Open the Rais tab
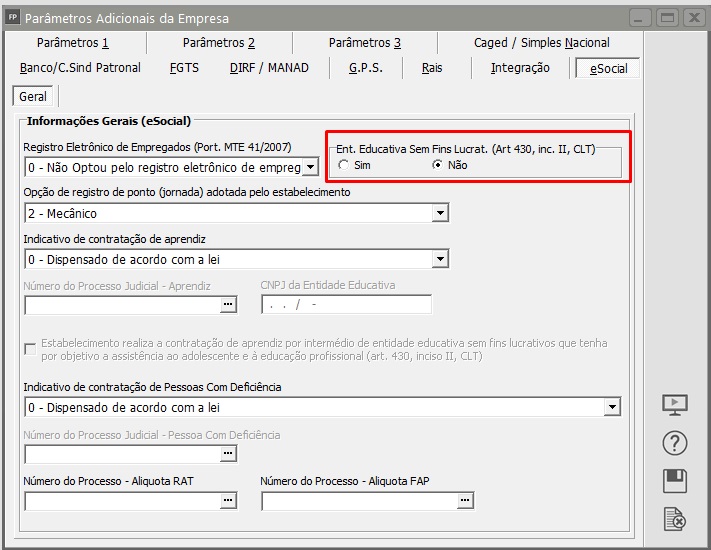This screenshot has height=550, width=711. click(x=432, y=68)
